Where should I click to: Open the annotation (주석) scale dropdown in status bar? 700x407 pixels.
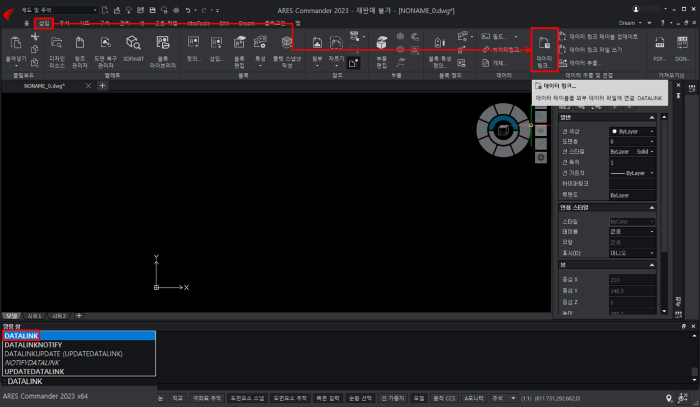point(504,398)
